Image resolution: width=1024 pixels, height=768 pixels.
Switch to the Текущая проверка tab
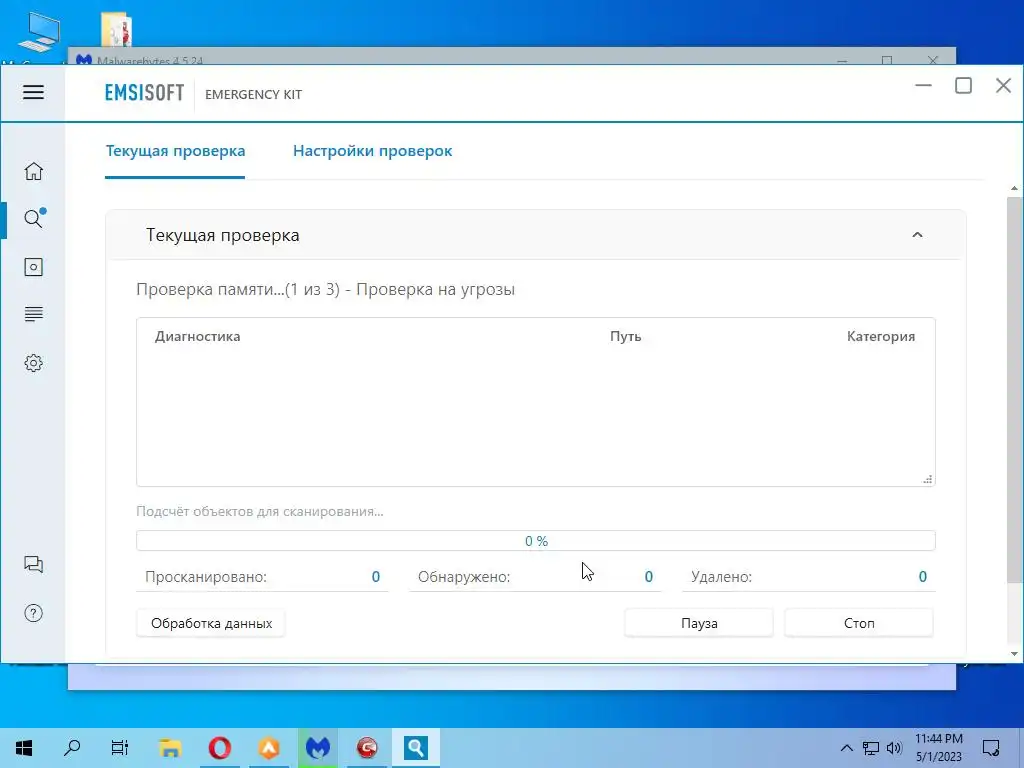click(x=175, y=151)
